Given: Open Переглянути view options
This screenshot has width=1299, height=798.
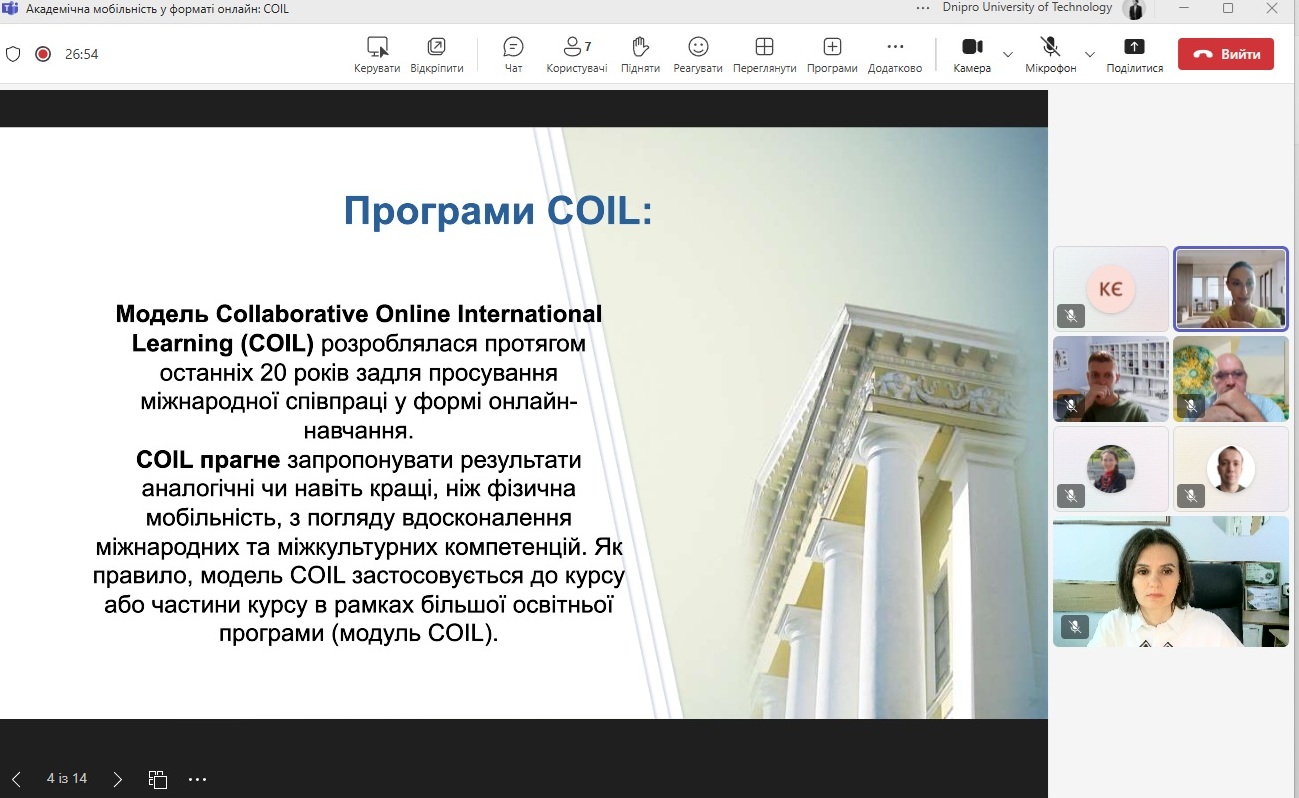Looking at the screenshot, I should tap(764, 54).
